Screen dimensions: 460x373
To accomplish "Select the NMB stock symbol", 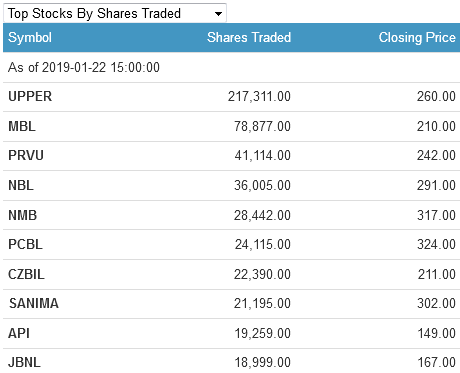I will pyautogui.click(x=22, y=215).
